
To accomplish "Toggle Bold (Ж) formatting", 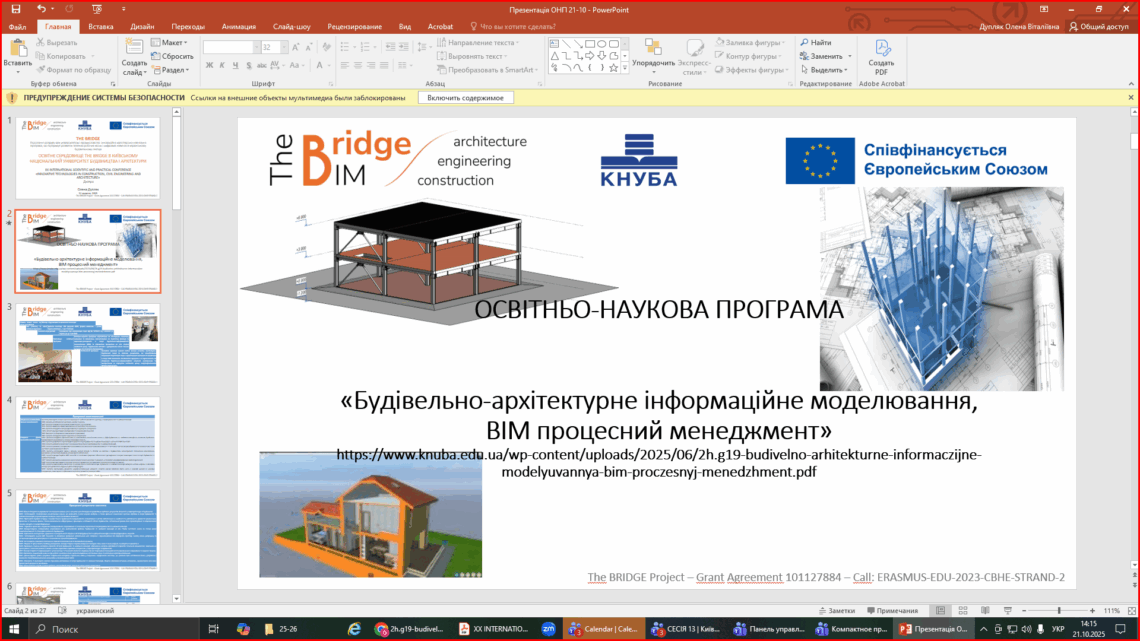I will pos(209,66).
